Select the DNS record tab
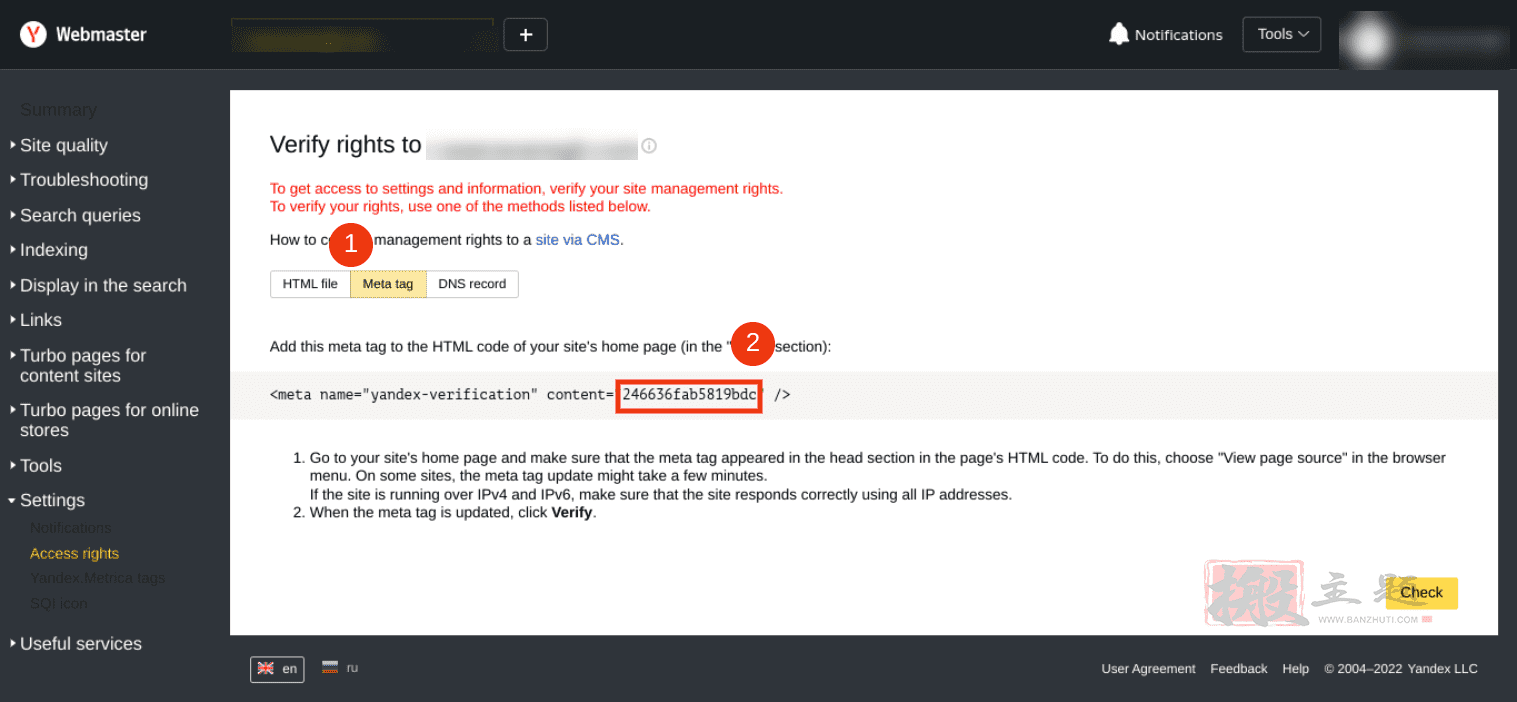Image resolution: width=1517 pixels, height=702 pixels. (x=472, y=284)
